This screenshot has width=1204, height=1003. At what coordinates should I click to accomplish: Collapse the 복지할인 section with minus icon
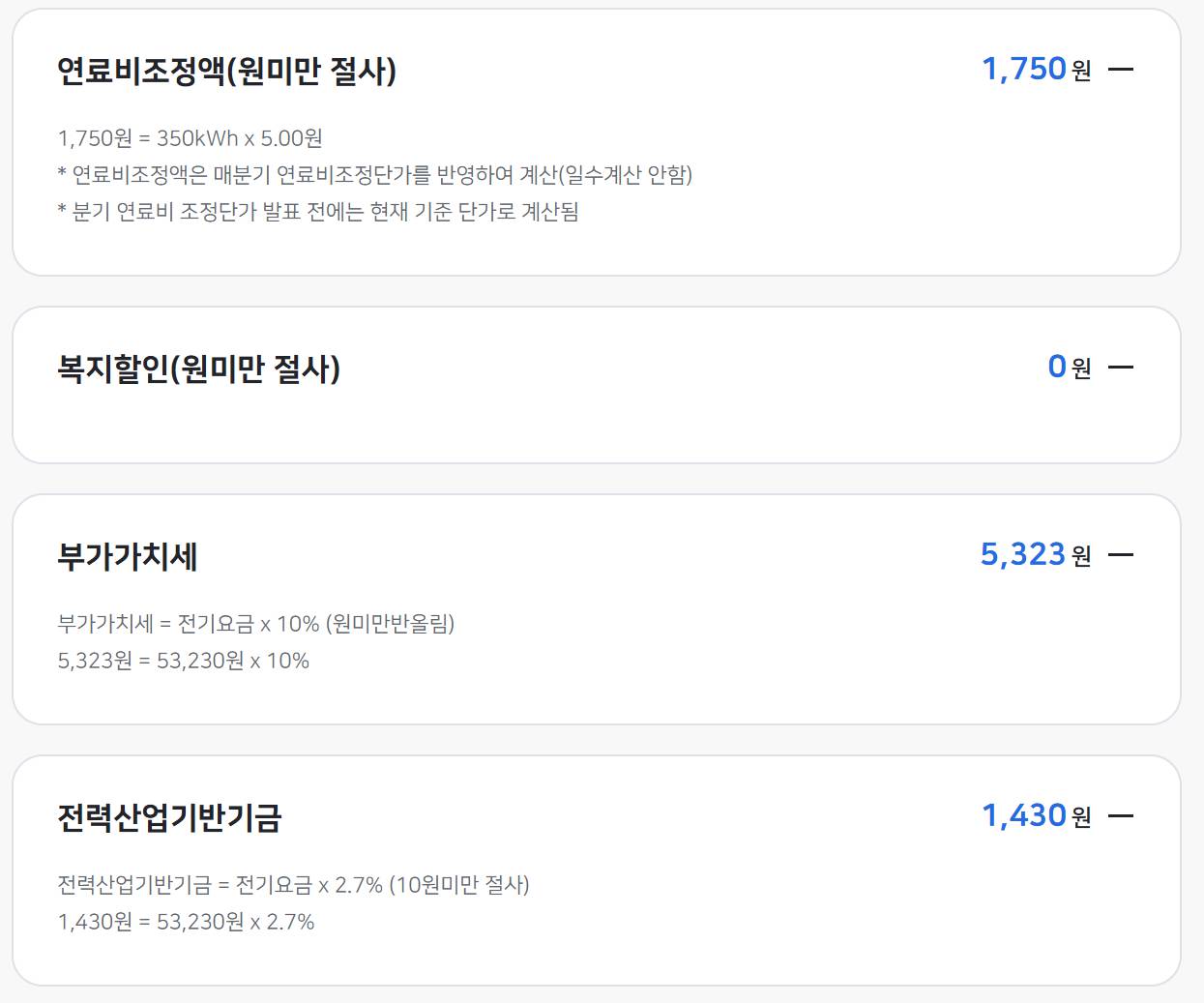click(x=1120, y=368)
